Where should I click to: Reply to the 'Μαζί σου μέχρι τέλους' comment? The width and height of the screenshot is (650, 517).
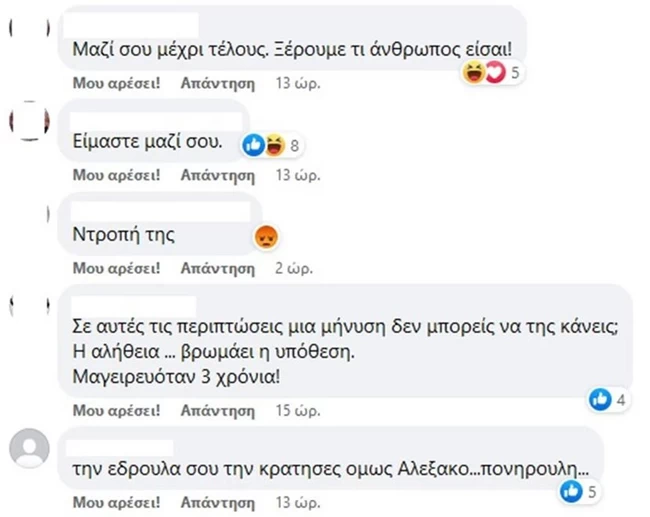tap(218, 85)
